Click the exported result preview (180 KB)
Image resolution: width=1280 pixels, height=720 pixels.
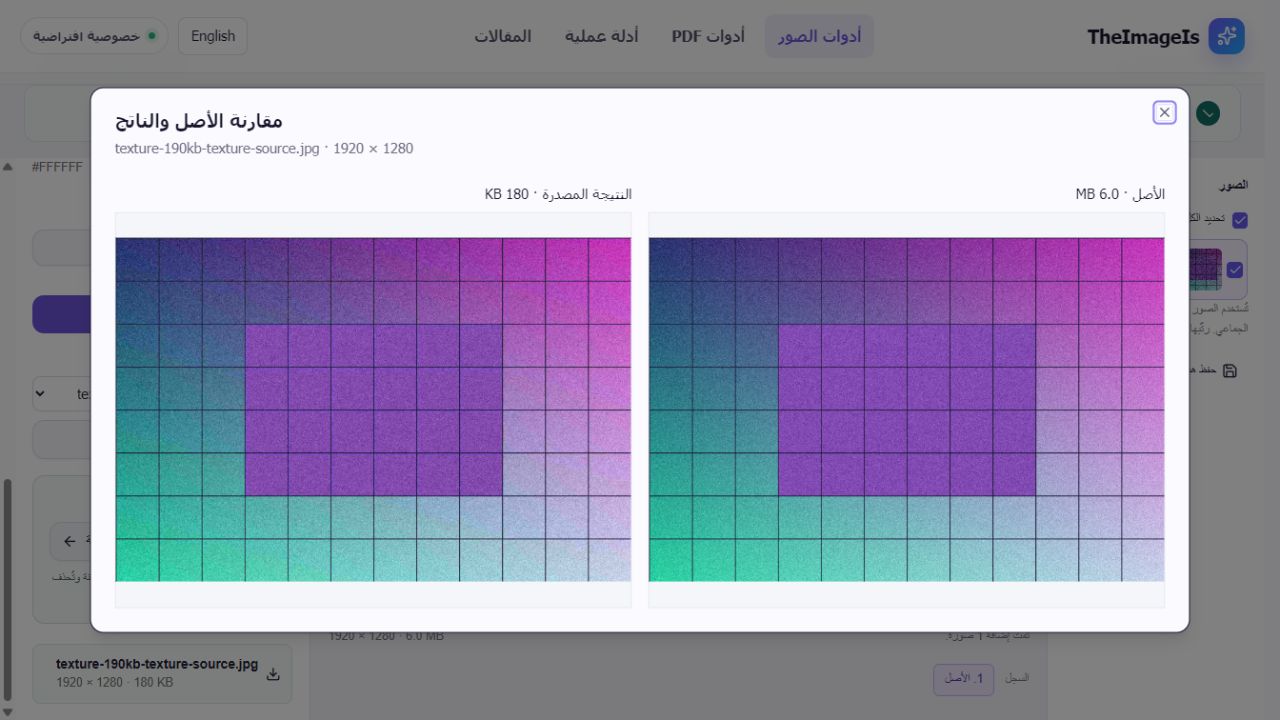pyautogui.click(x=373, y=409)
